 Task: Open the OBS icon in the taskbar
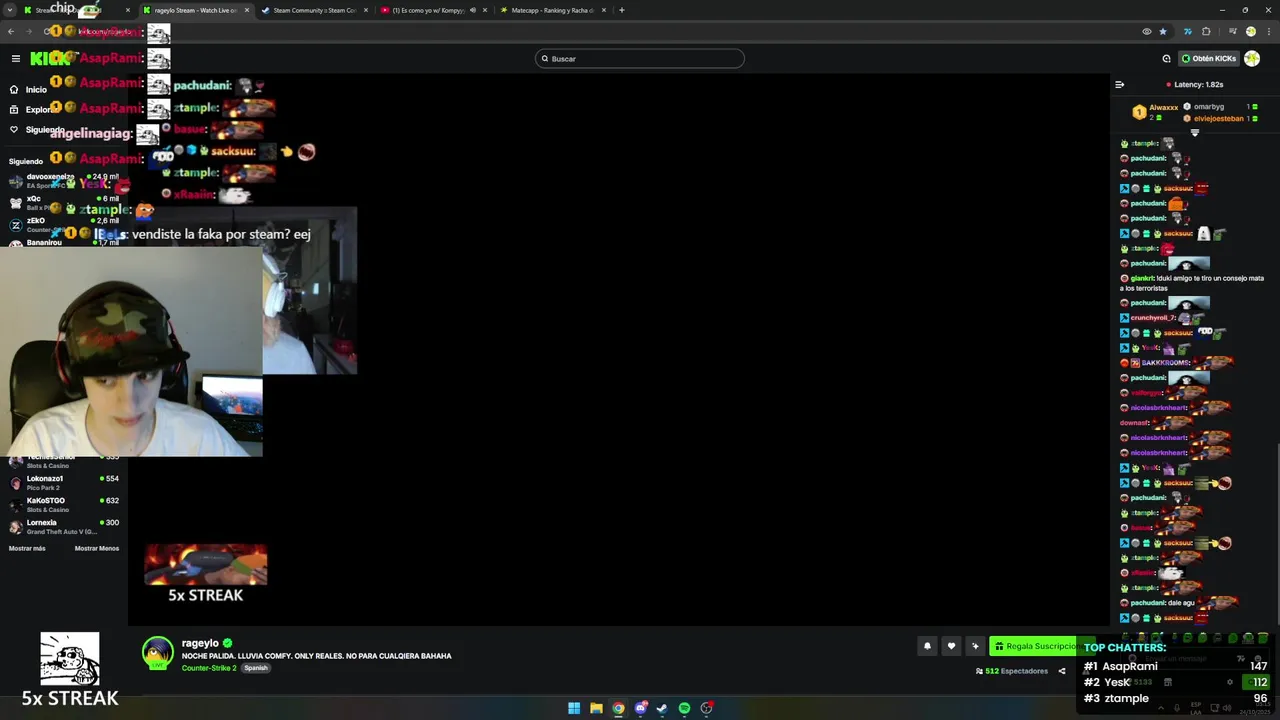[x=707, y=708]
